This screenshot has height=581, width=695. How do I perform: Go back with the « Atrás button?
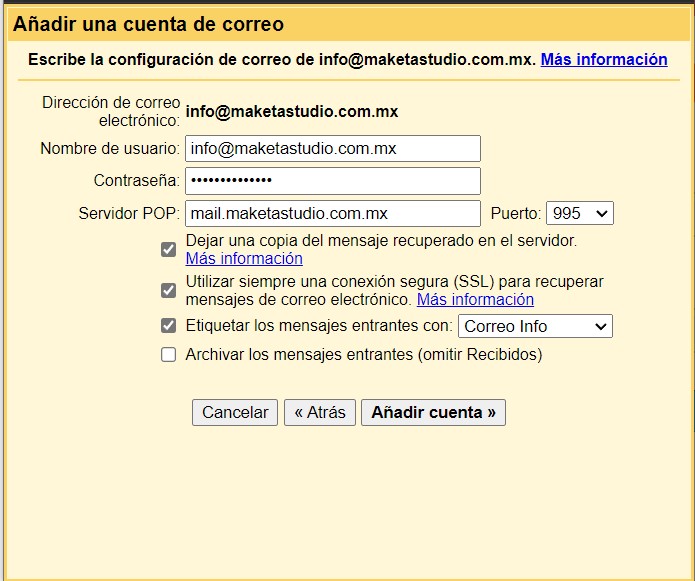tap(319, 413)
